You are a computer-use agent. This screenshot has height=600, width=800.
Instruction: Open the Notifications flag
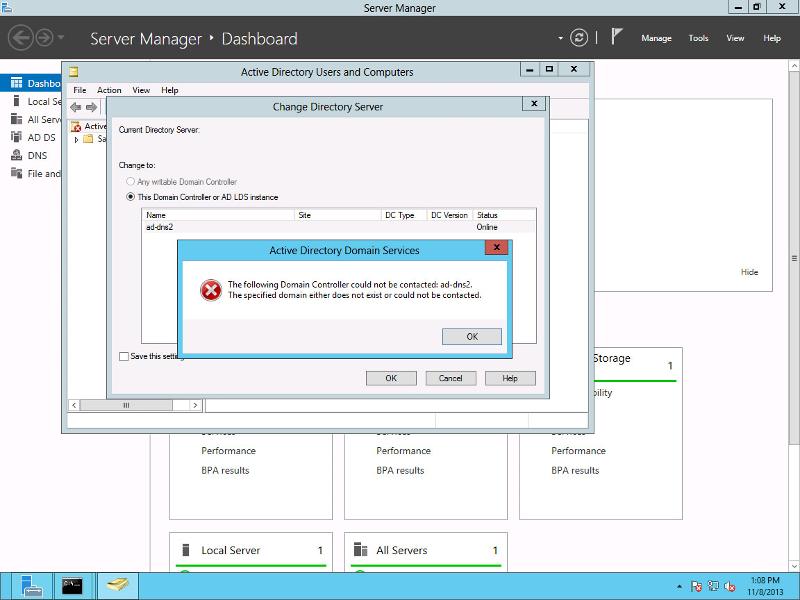616,37
